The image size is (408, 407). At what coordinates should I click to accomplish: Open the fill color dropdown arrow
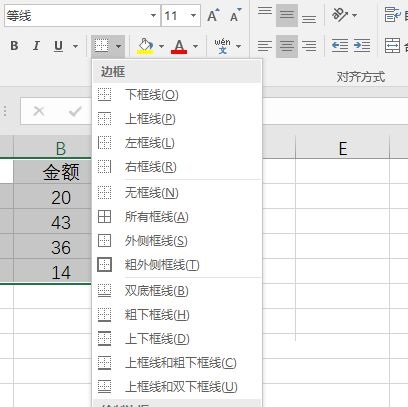[x=161, y=46]
